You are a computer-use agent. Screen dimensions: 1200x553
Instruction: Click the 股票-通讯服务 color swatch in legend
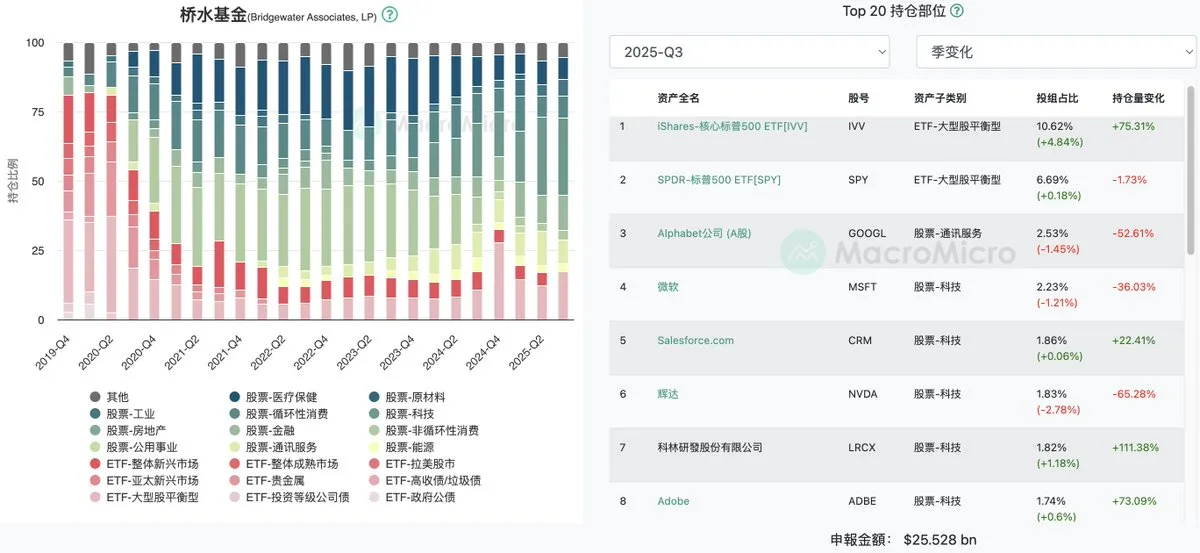(234, 447)
